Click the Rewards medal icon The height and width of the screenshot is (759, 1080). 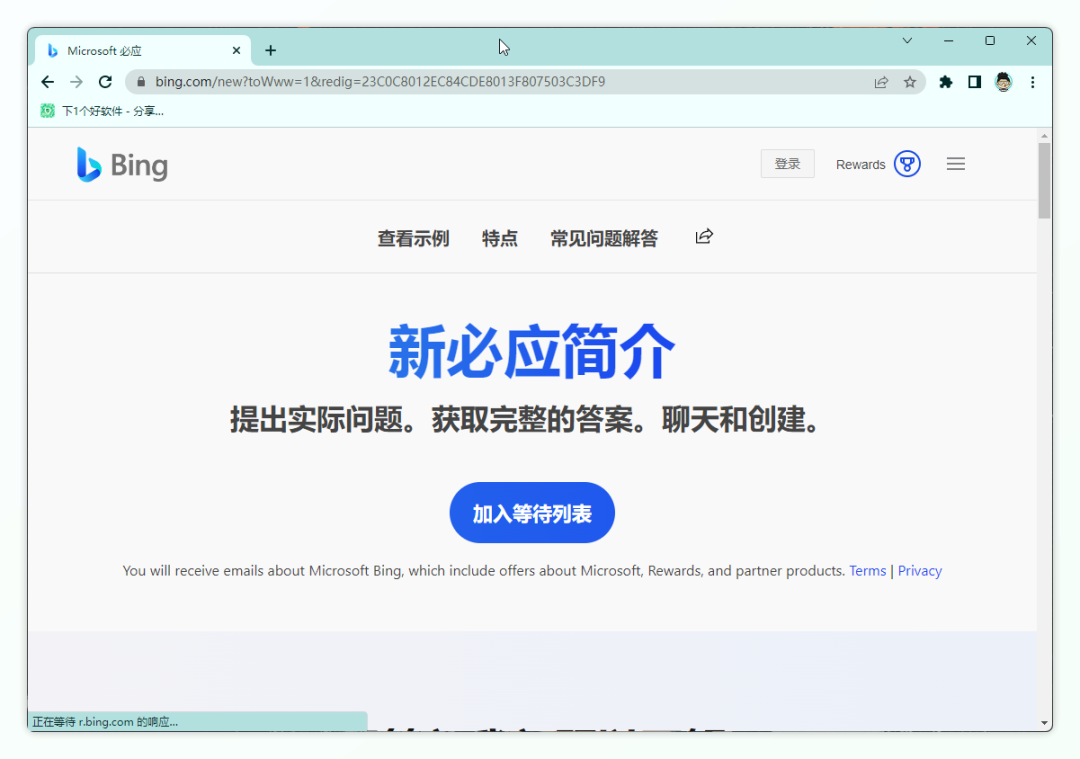(907, 164)
